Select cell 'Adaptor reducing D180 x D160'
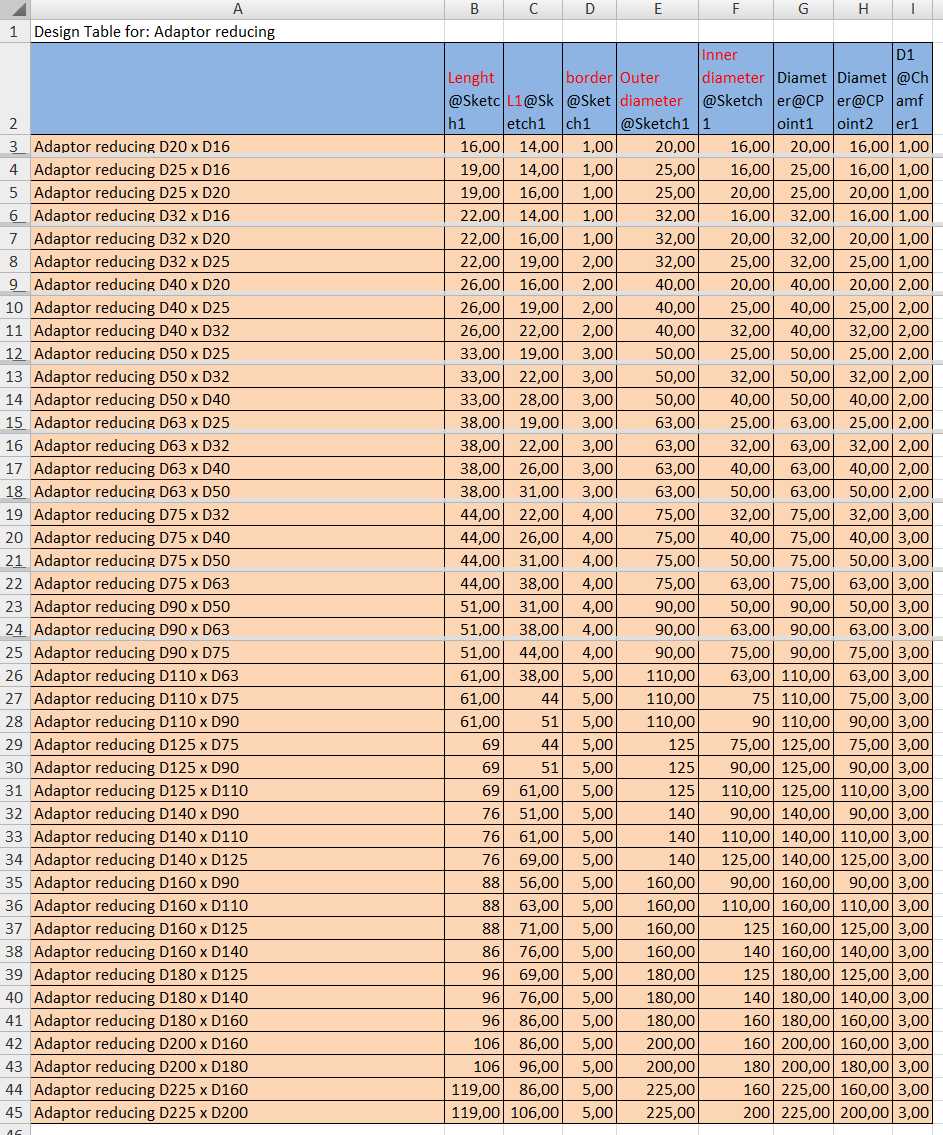943x1135 pixels. pos(237,1021)
